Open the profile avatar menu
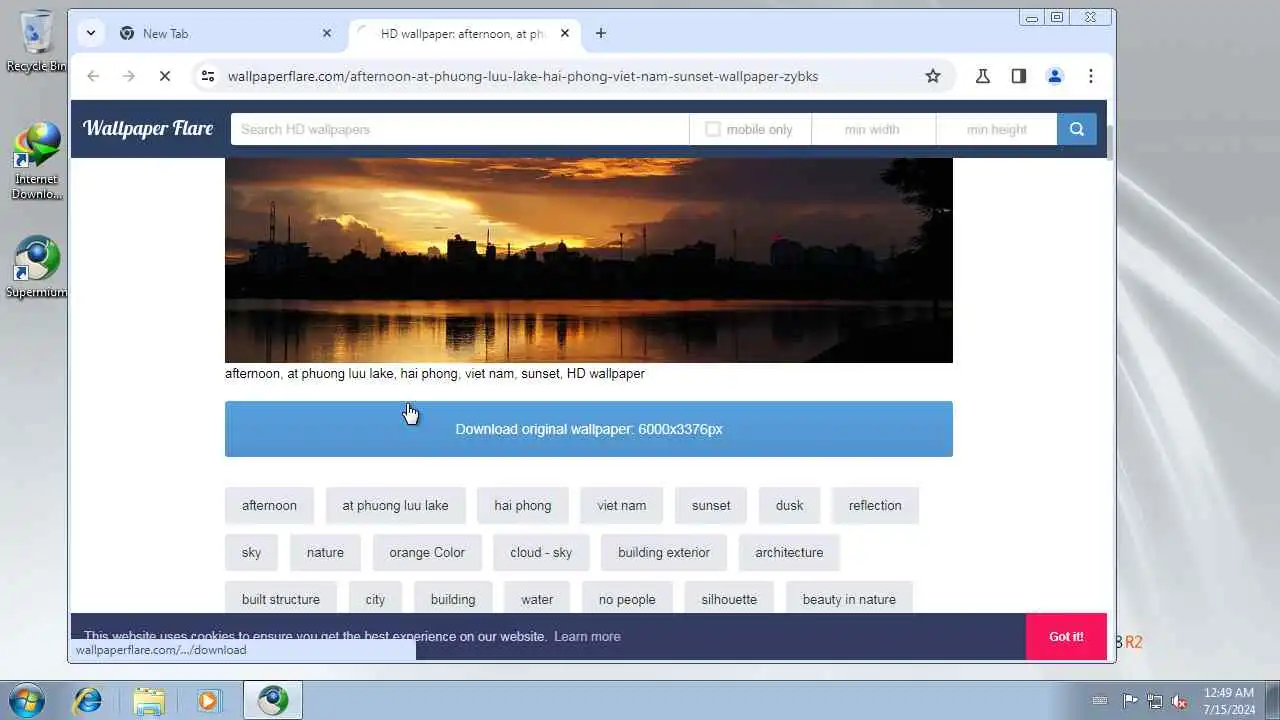This screenshot has width=1280, height=720. click(1055, 76)
